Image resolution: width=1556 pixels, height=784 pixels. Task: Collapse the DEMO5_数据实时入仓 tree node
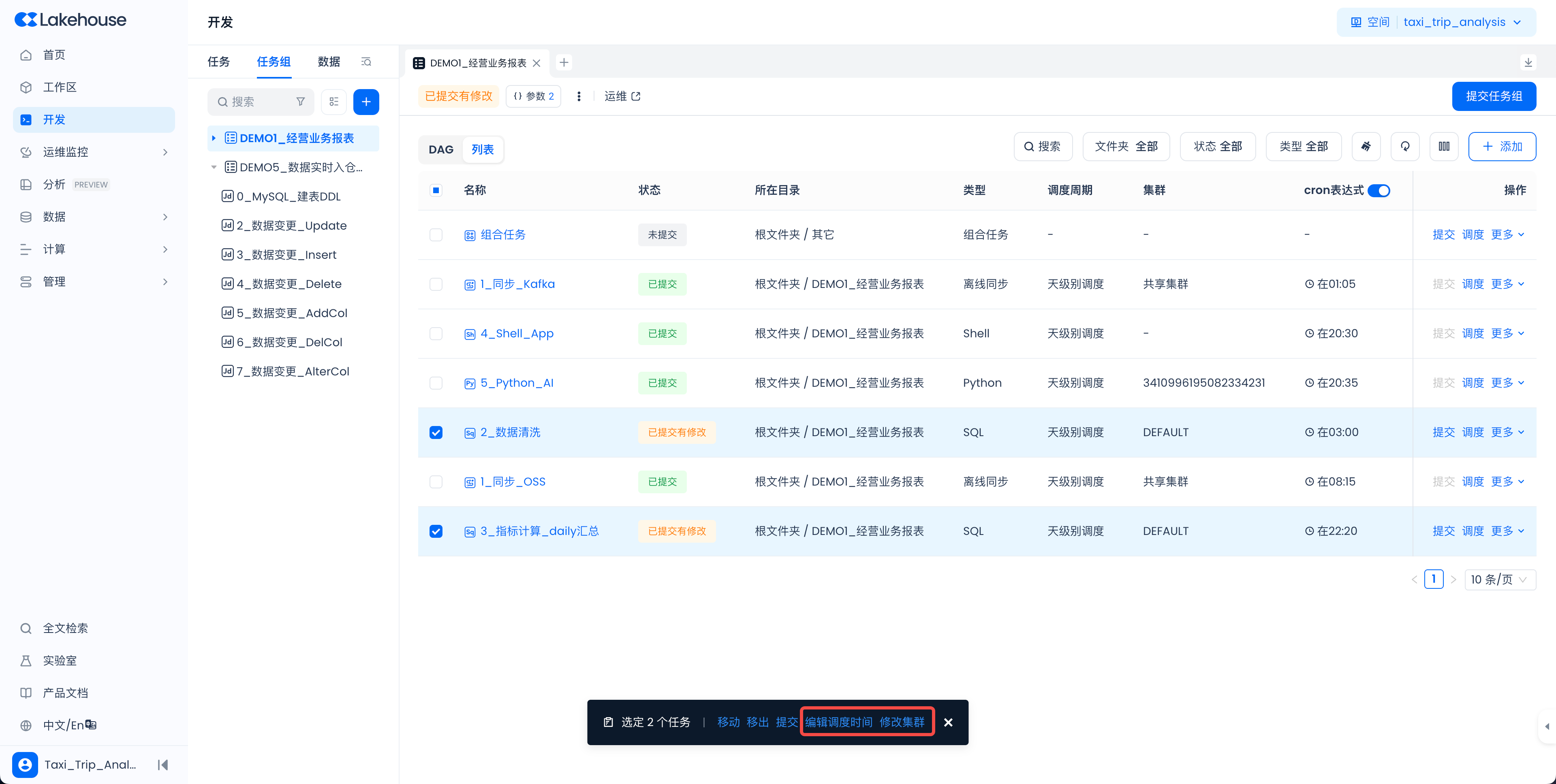pyautogui.click(x=213, y=167)
